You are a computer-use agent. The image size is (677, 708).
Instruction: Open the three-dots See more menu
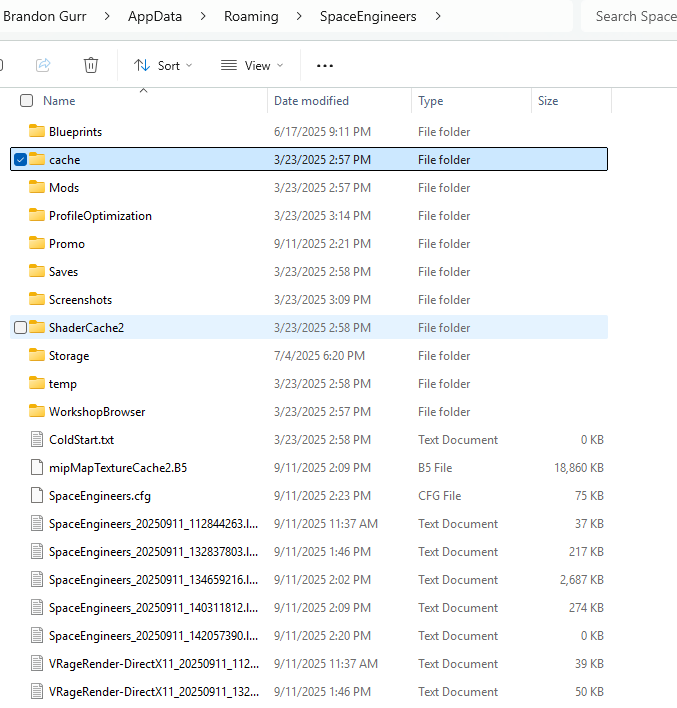[324, 66]
